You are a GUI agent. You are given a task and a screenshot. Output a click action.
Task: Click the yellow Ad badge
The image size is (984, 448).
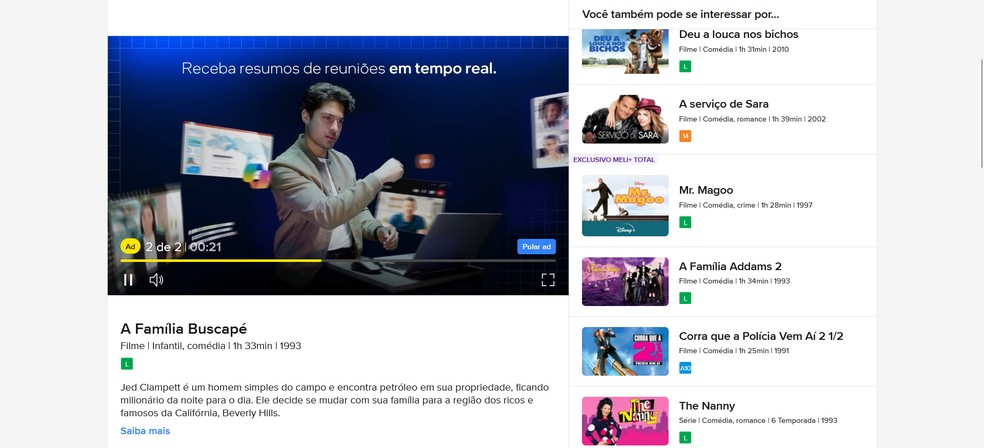(x=131, y=247)
